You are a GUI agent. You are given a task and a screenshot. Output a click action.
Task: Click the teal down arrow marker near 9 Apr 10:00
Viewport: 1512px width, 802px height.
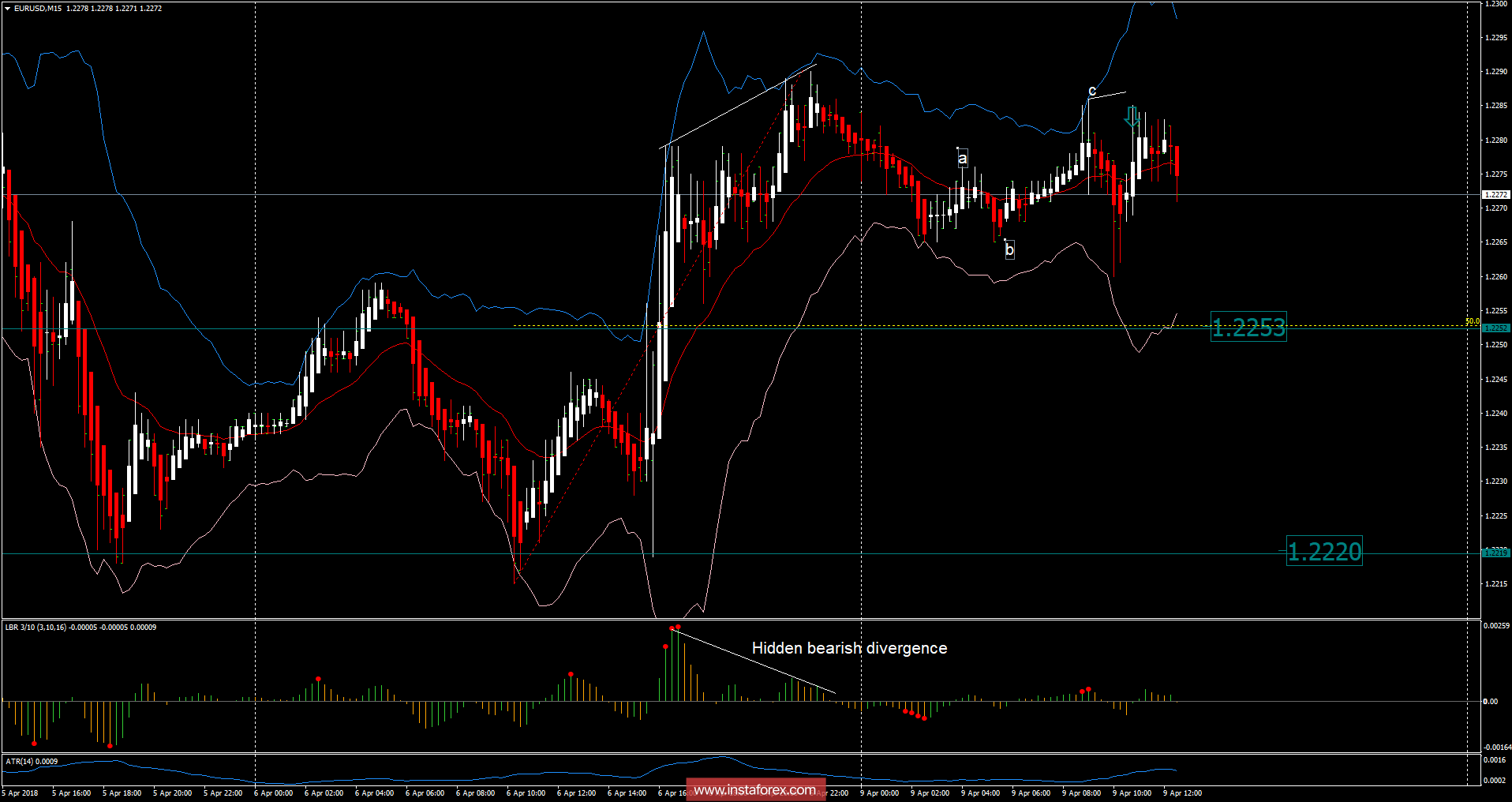pyautogui.click(x=1132, y=117)
